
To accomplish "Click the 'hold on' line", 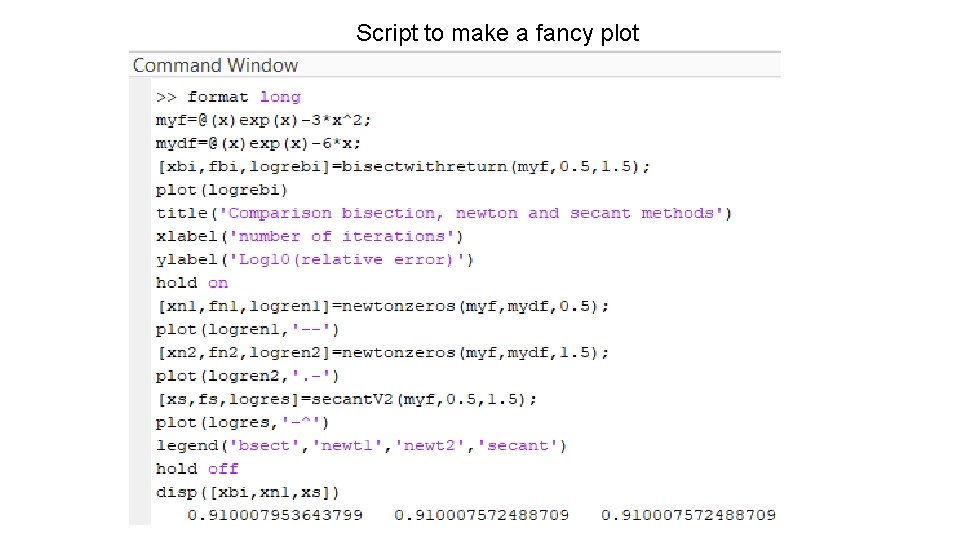I will tap(192, 283).
